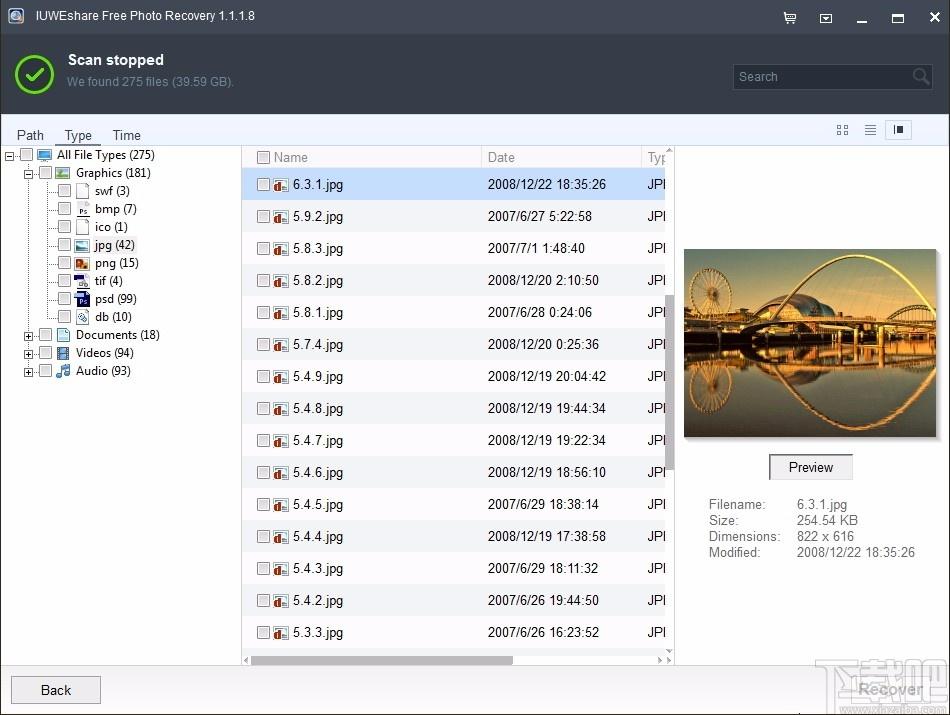Switch to thumbnail grid view
Viewport: 950px width, 715px height.
click(x=842, y=130)
